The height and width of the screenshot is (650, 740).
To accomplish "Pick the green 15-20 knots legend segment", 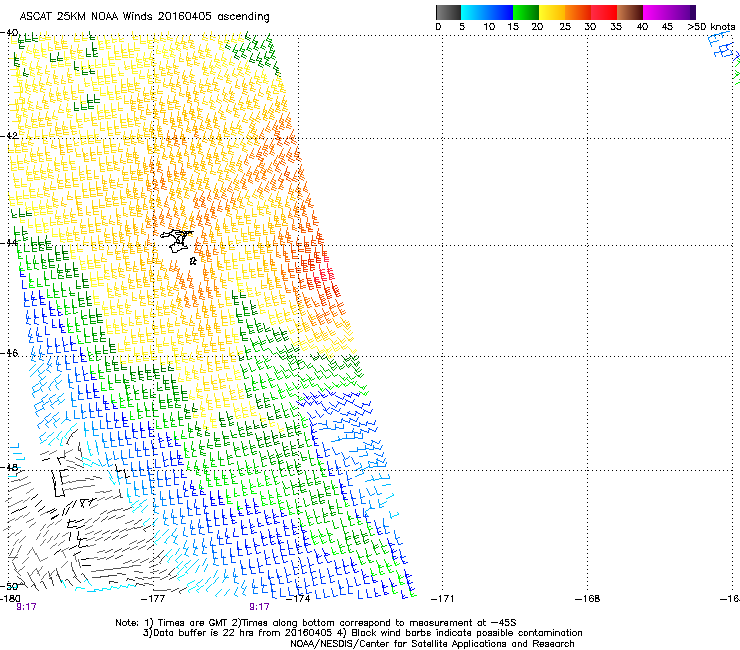I will [x=526, y=12].
